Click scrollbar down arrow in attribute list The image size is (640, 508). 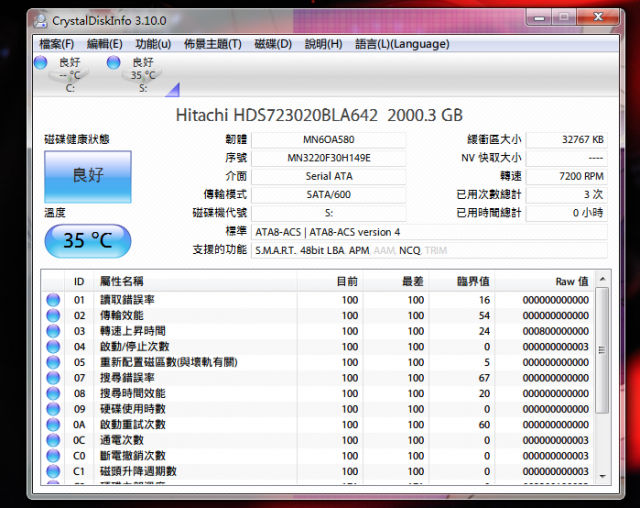(602, 476)
